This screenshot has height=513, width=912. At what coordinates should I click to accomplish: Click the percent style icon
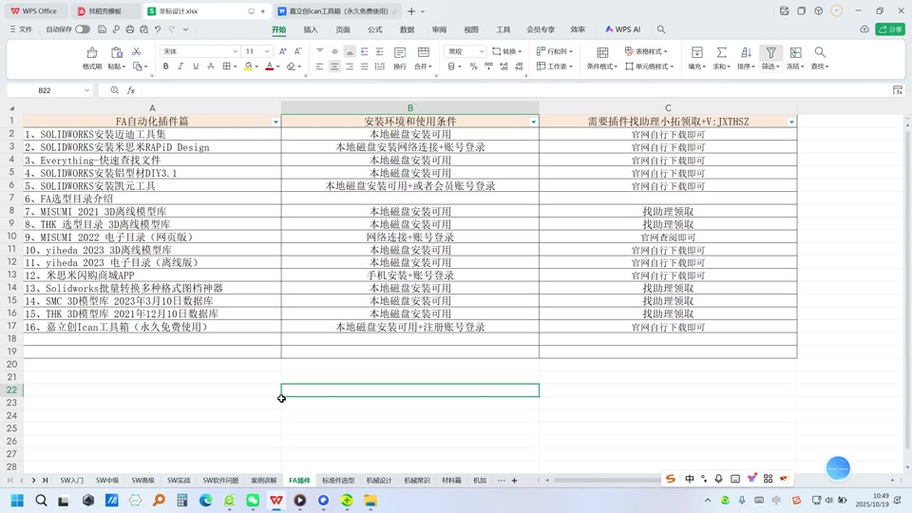click(473, 67)
